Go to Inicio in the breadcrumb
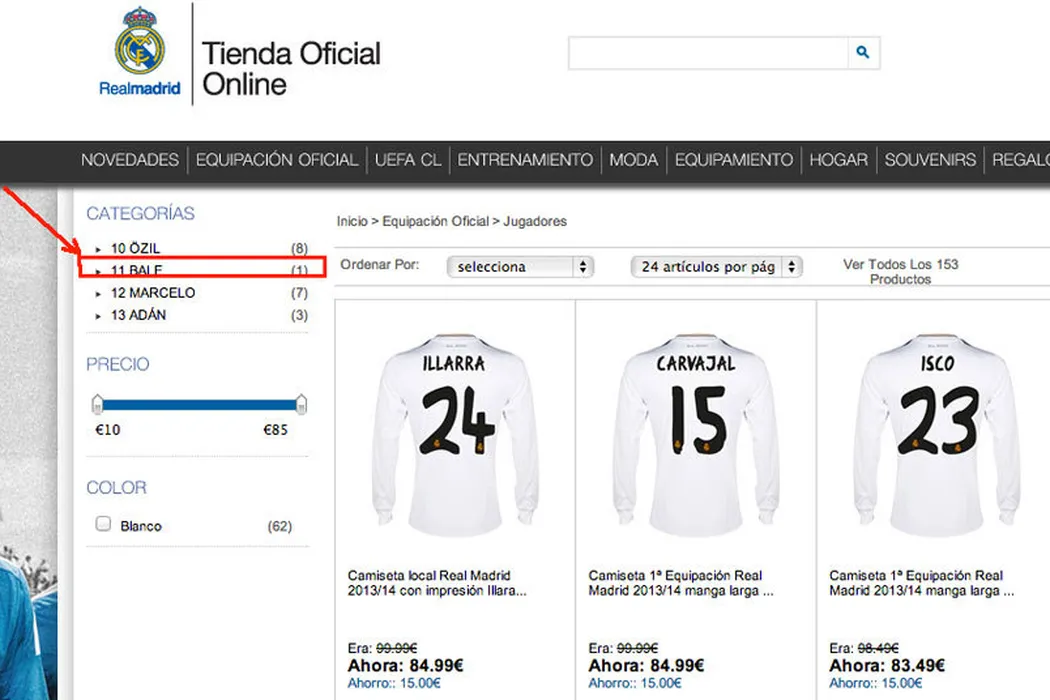Image resolution: width=1050 pixels, height=700 pixels. point(352,221)
